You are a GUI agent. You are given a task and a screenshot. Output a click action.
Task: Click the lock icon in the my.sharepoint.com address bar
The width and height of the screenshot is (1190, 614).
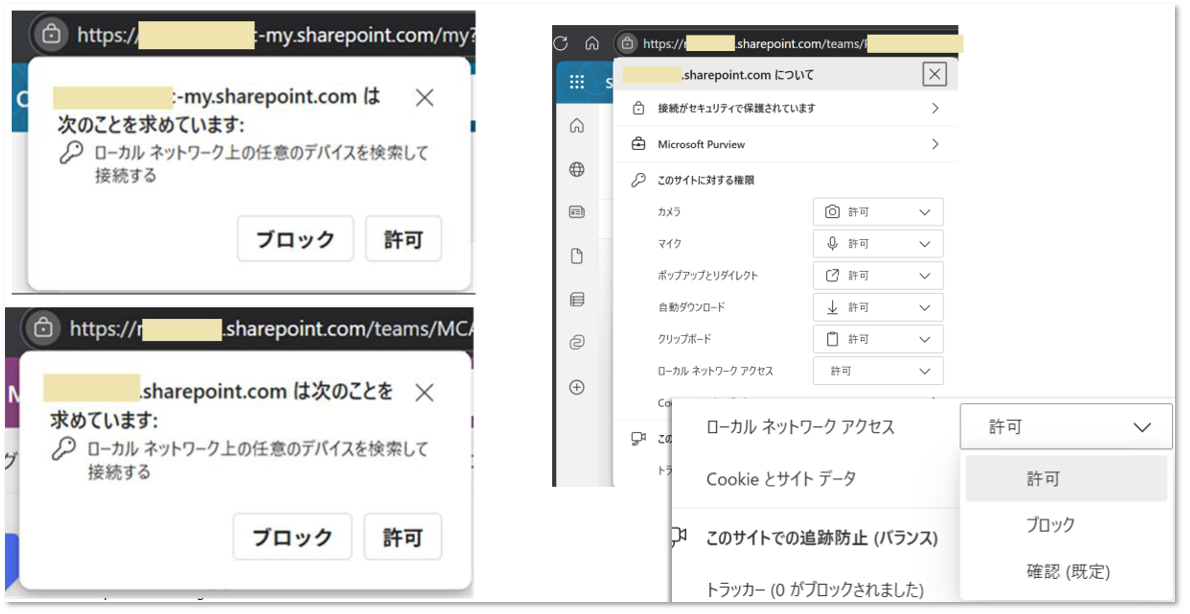click(51, 34)
